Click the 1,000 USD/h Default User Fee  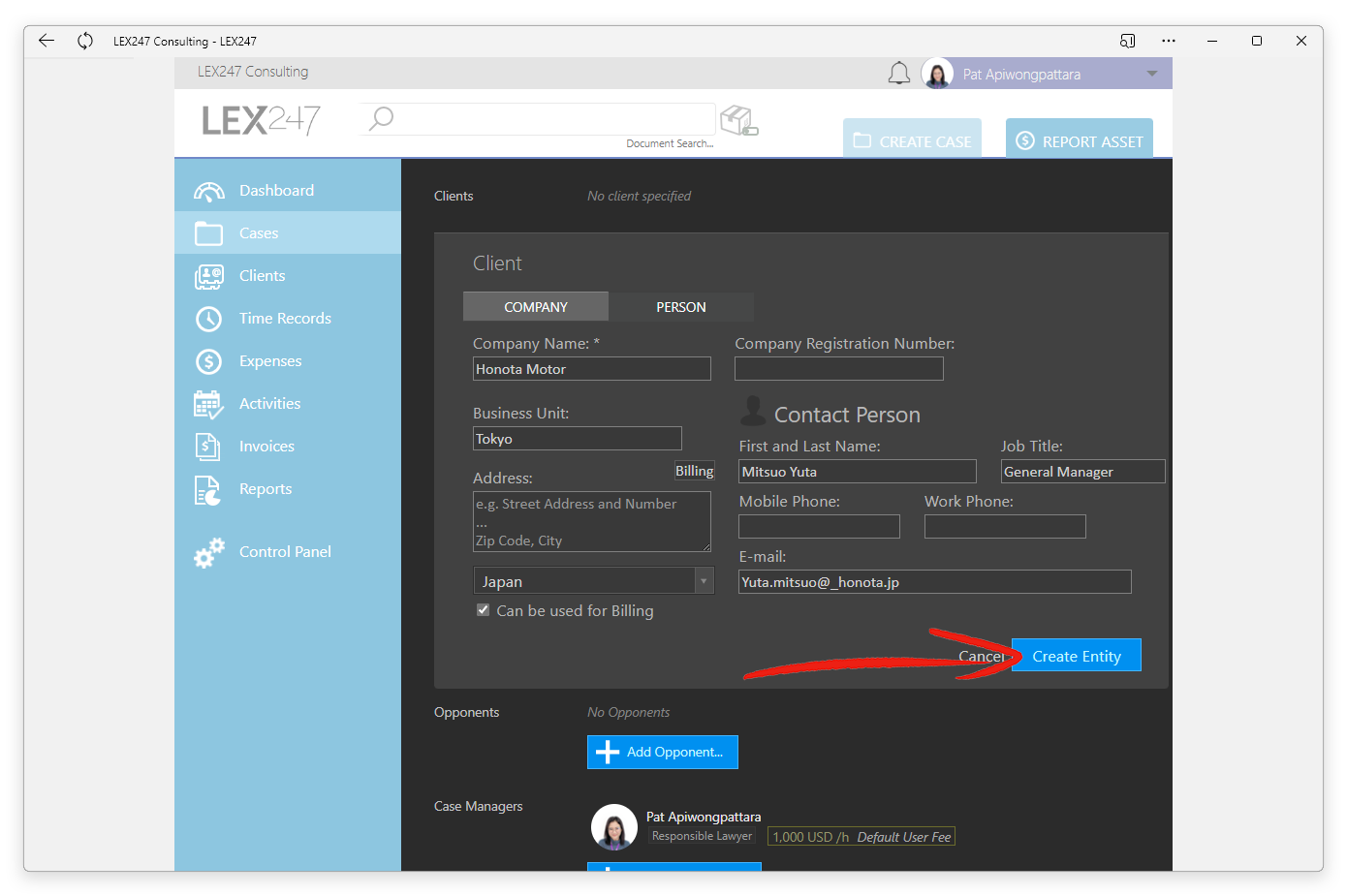(x=861, y=837)
